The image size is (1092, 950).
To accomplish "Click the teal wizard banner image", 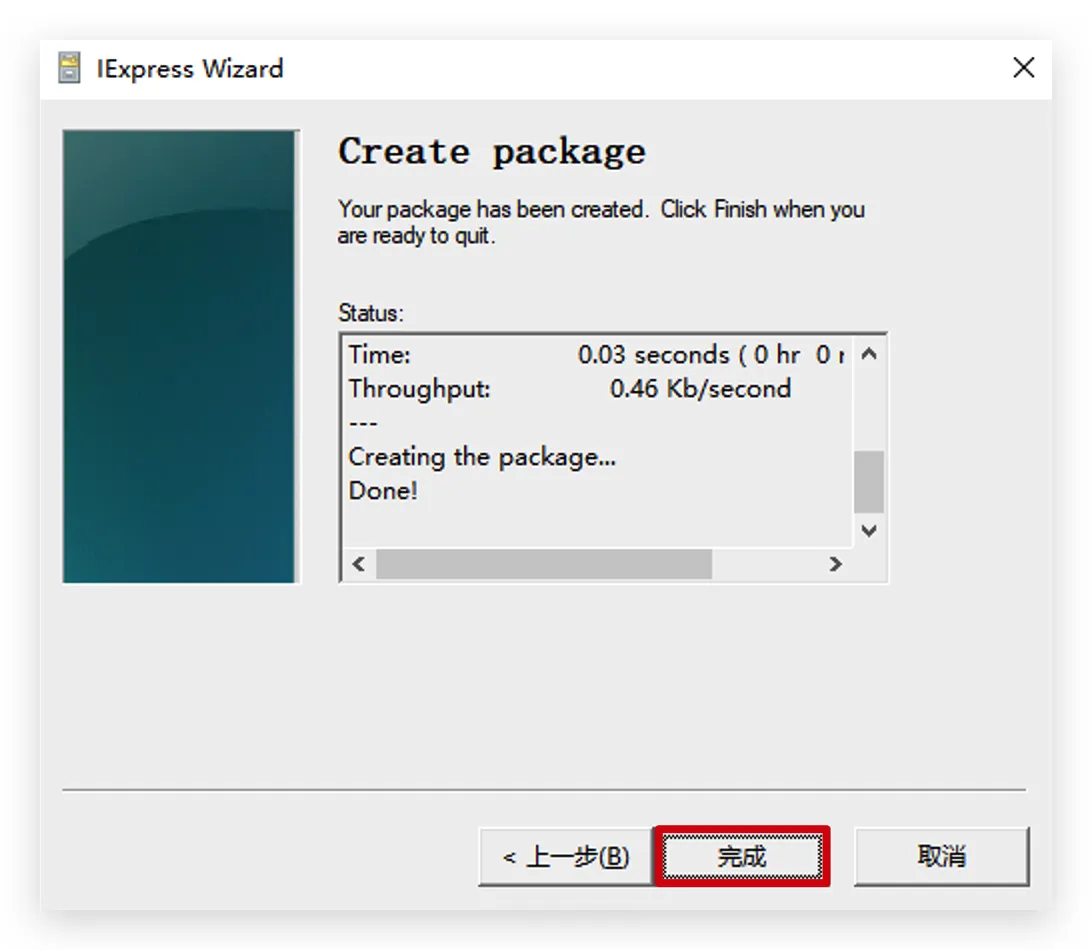I will coord(180,356).
